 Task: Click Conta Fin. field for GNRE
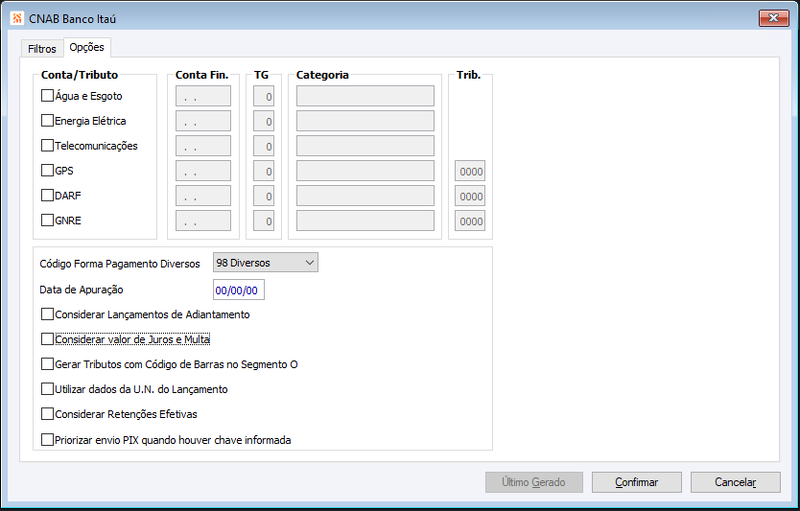coord(203,221)
